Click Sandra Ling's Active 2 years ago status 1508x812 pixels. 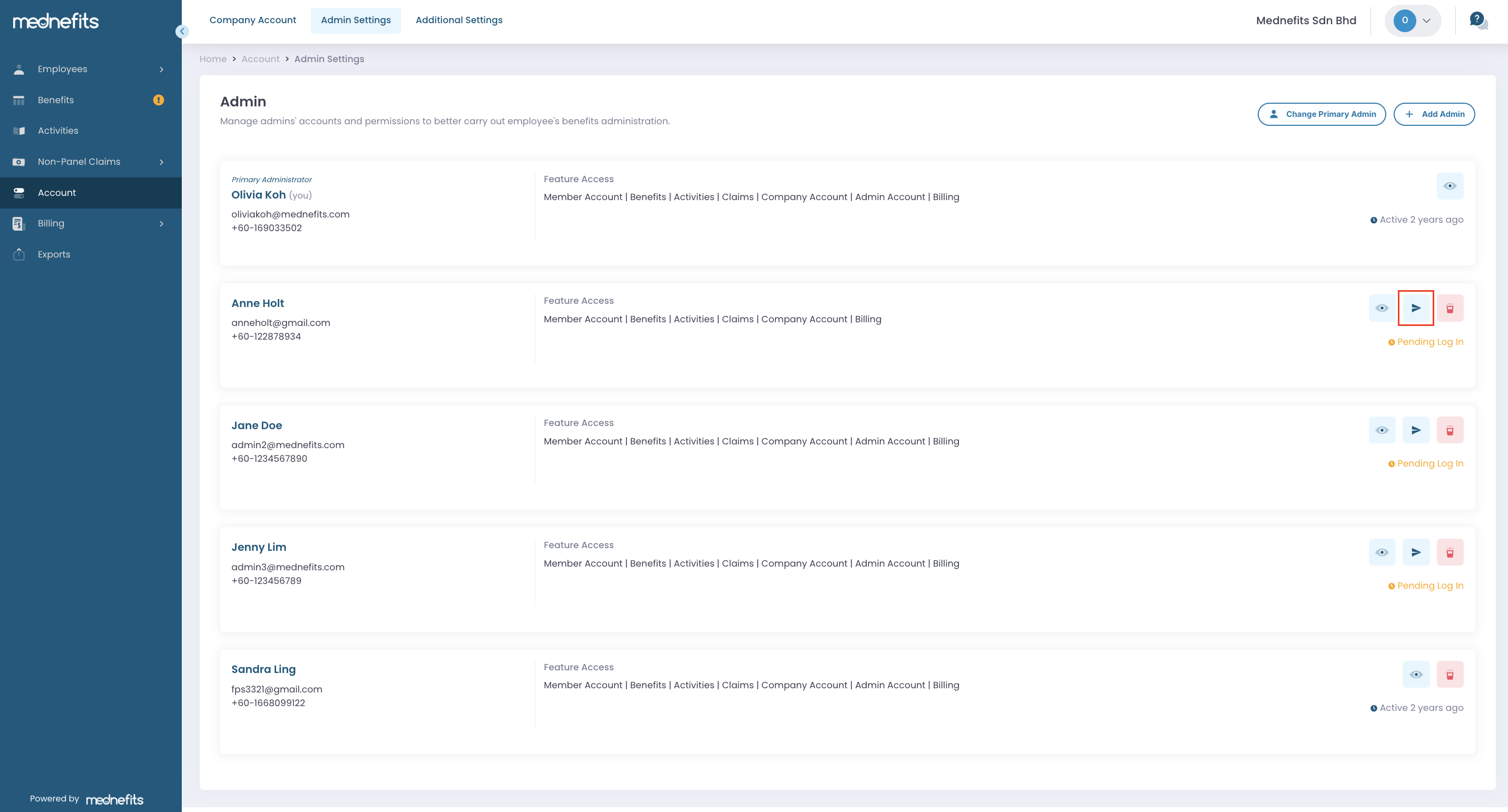point(1417,708)
